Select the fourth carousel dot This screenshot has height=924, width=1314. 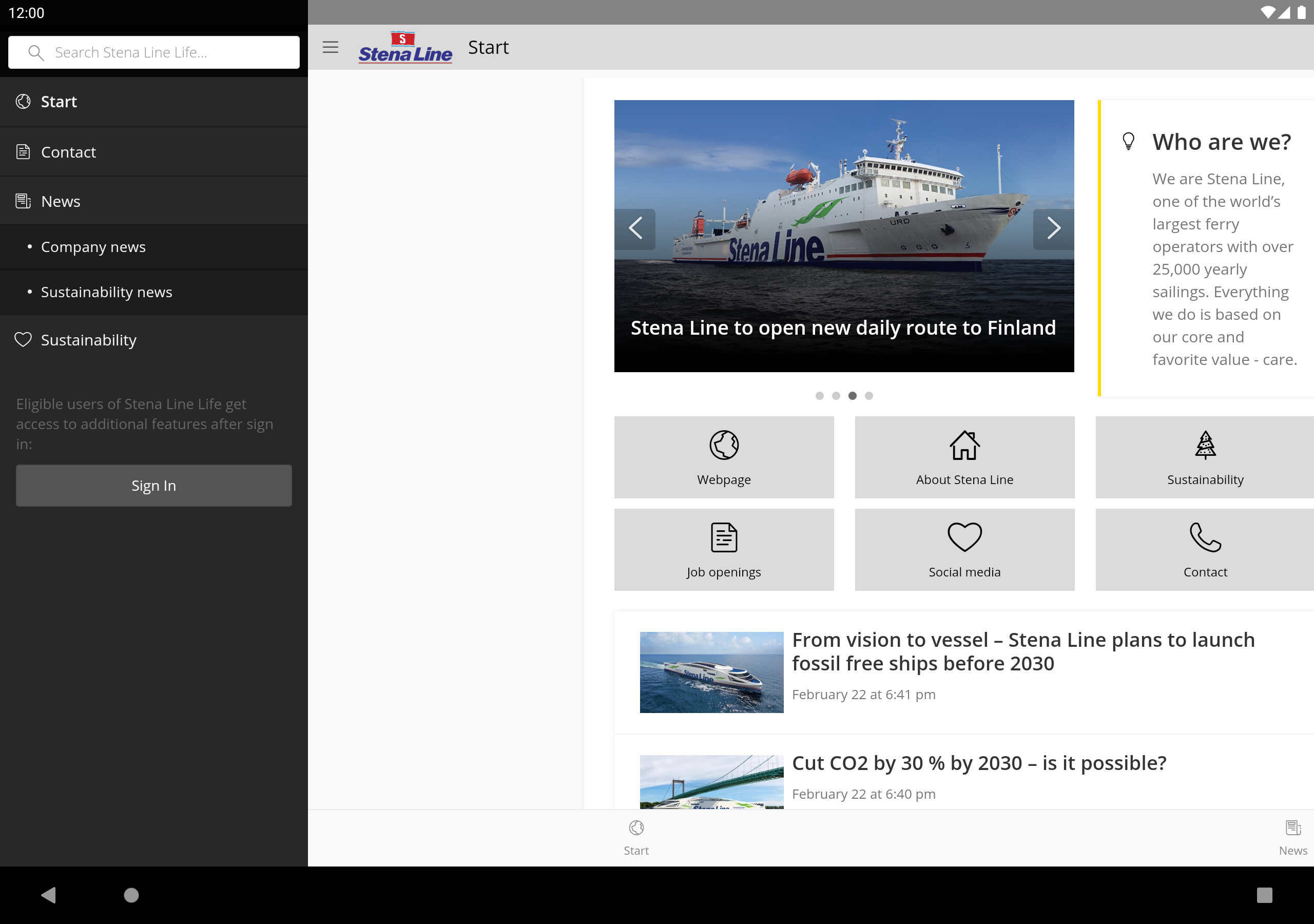tap(869, 396)
